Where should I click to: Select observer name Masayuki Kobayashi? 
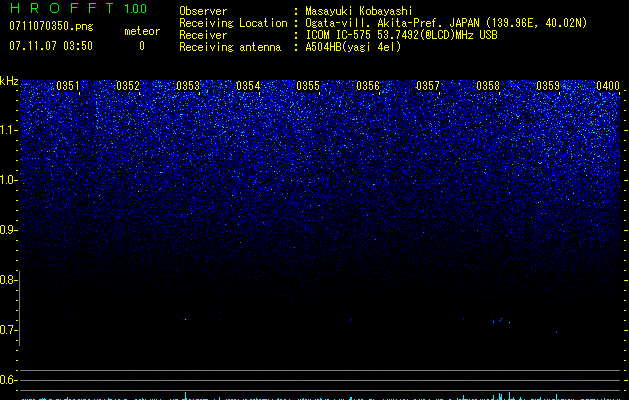[x=359, y=11]
